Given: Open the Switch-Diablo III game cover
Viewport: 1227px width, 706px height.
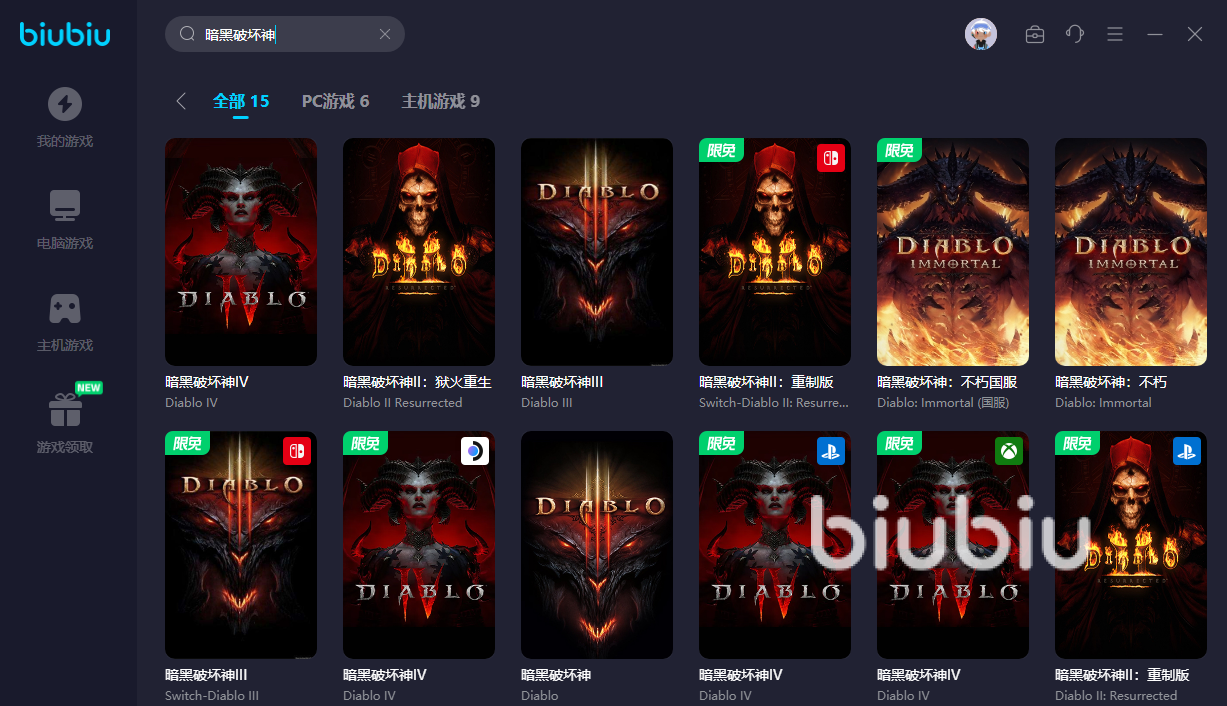Looking at the screenshot, I should (241, 544).
